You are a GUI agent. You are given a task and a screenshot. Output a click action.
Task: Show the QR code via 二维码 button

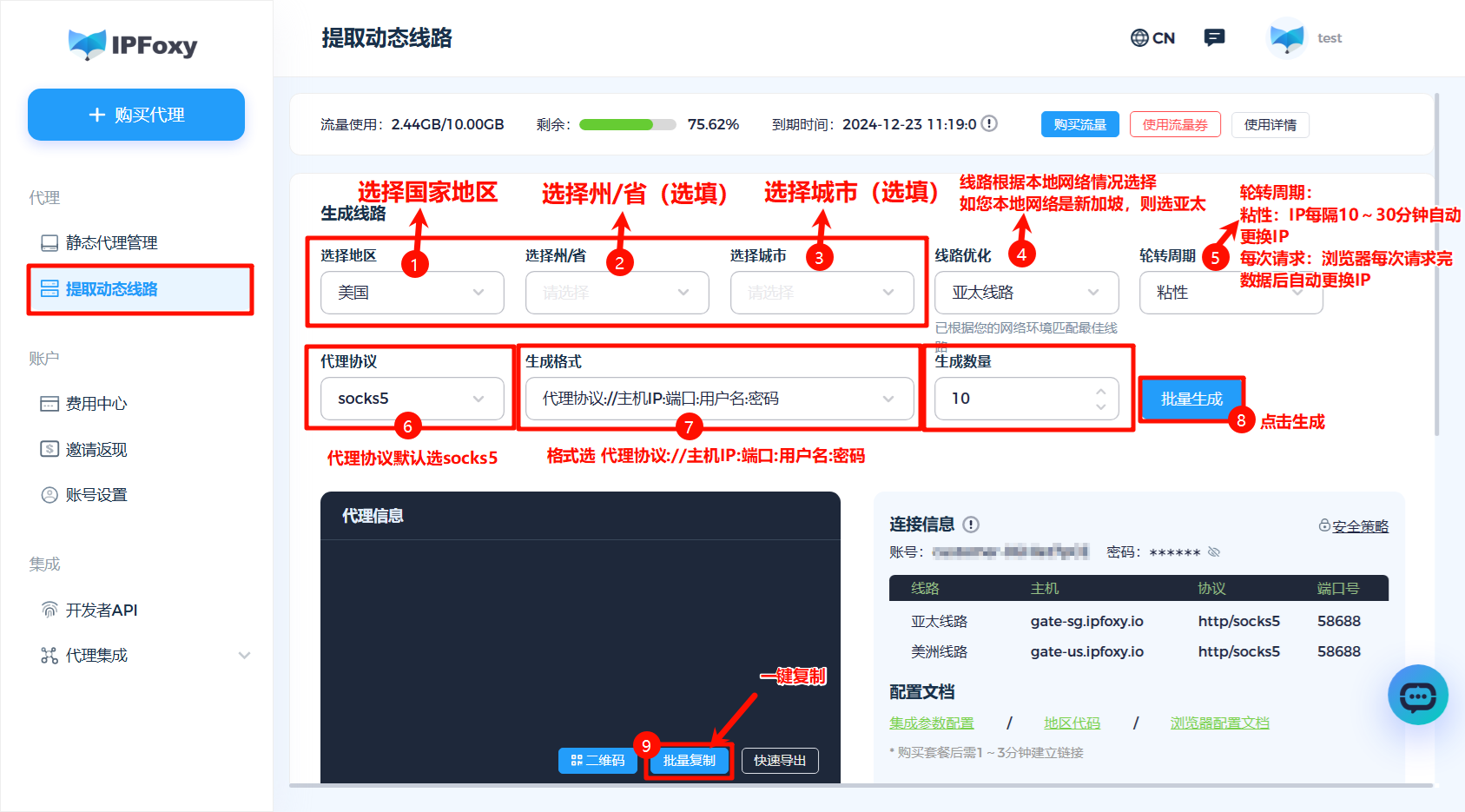pos(597,761)
